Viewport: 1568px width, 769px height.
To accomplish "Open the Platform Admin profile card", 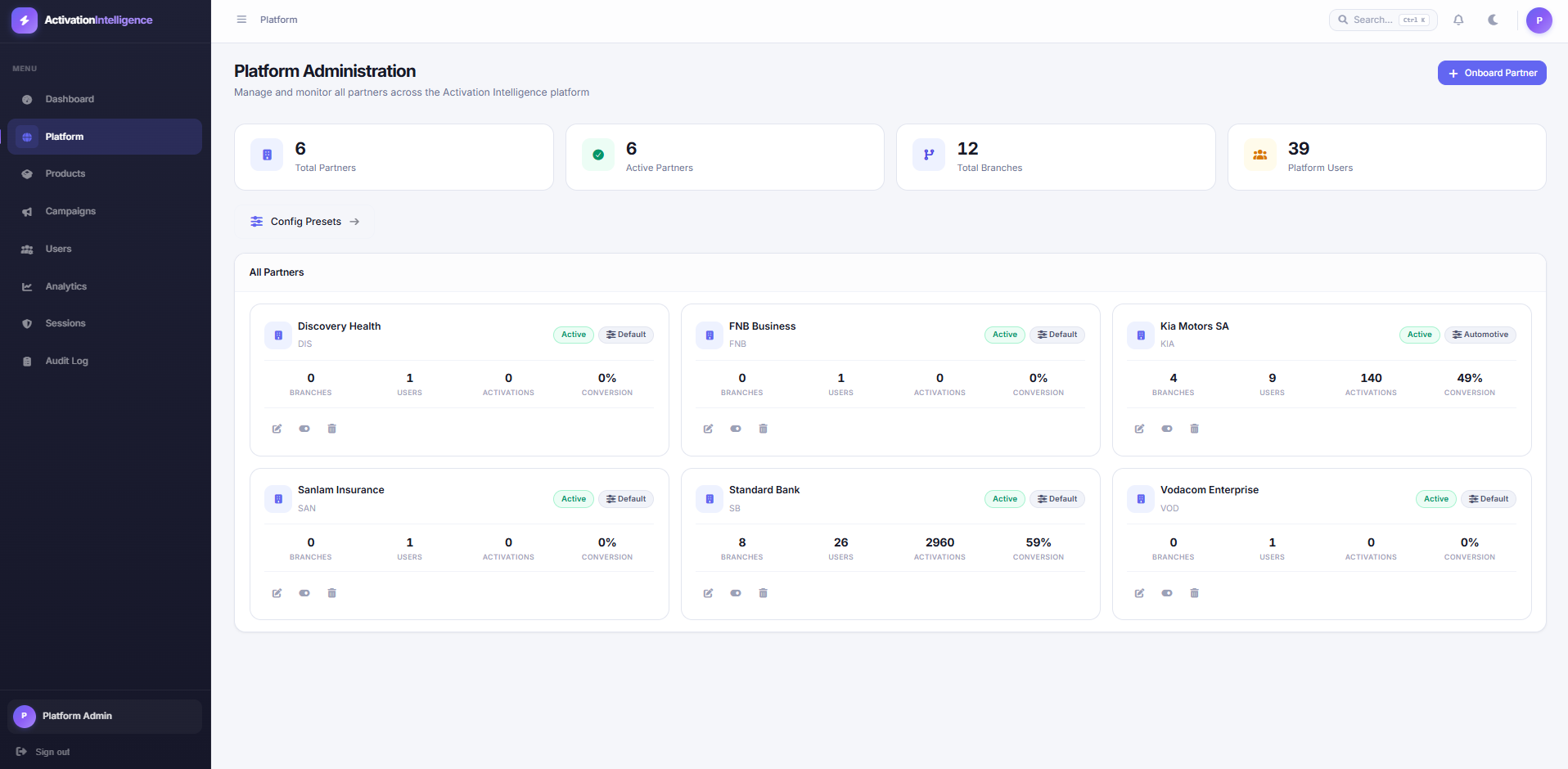I will [x=105, y=716].
